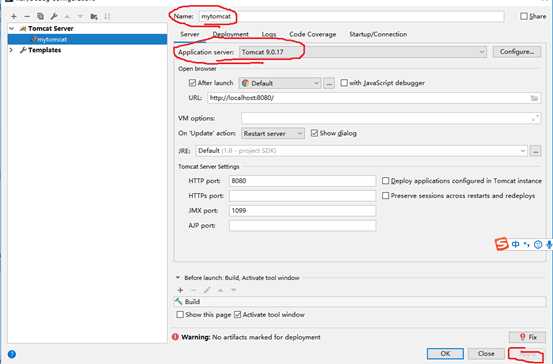Select the Build entry in Before launch list
Viewport: 553px width, 364px height.
point(360,302)
